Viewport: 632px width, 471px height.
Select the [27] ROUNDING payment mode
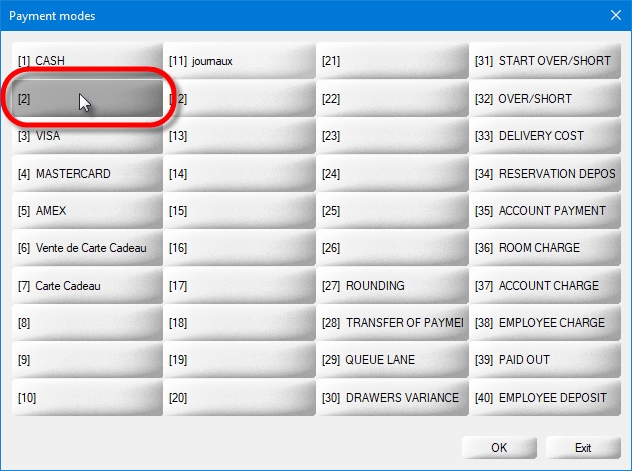(392, 286)
